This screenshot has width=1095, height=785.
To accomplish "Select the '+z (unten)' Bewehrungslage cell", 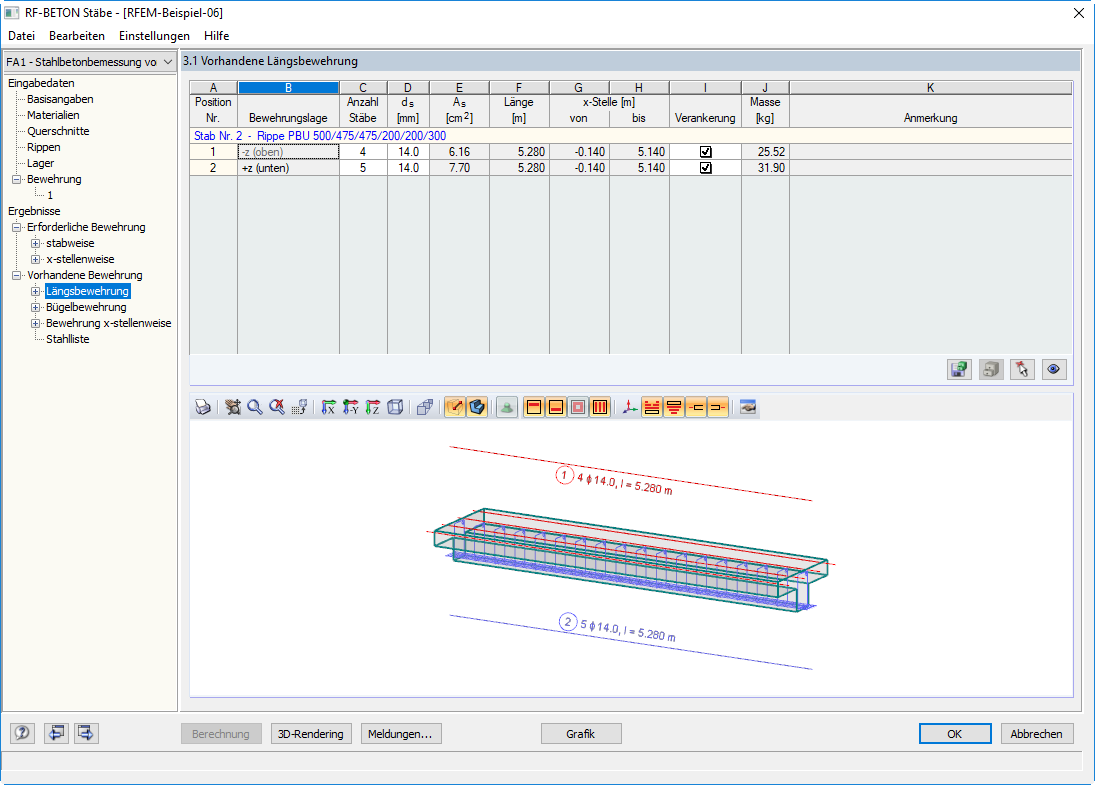I will click(288, 168).
